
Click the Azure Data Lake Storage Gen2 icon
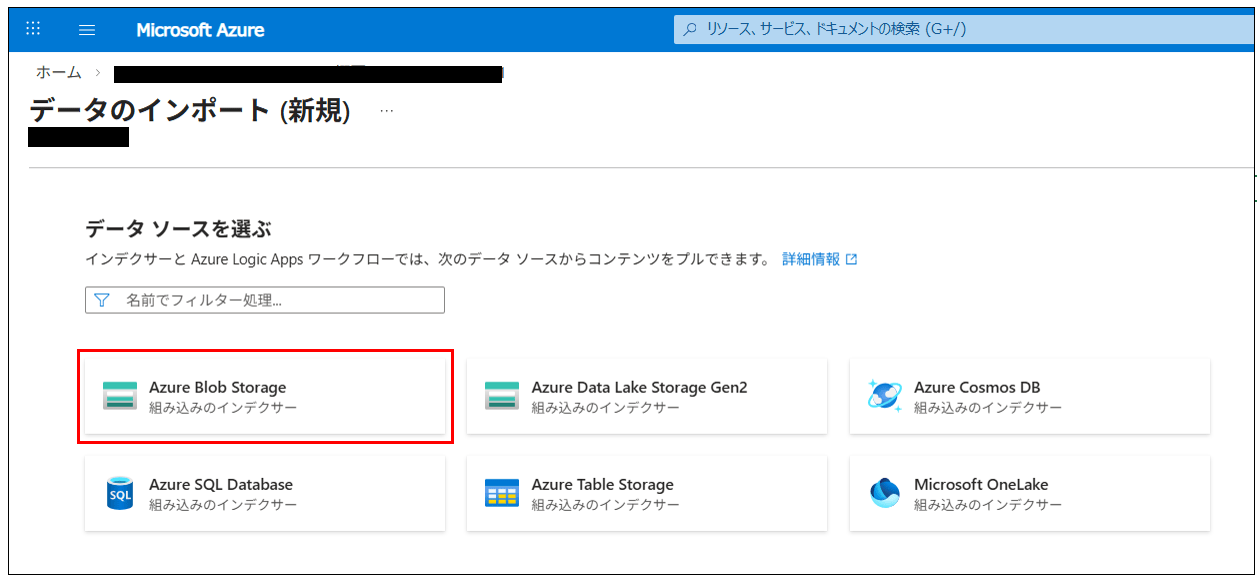(502, 396)
